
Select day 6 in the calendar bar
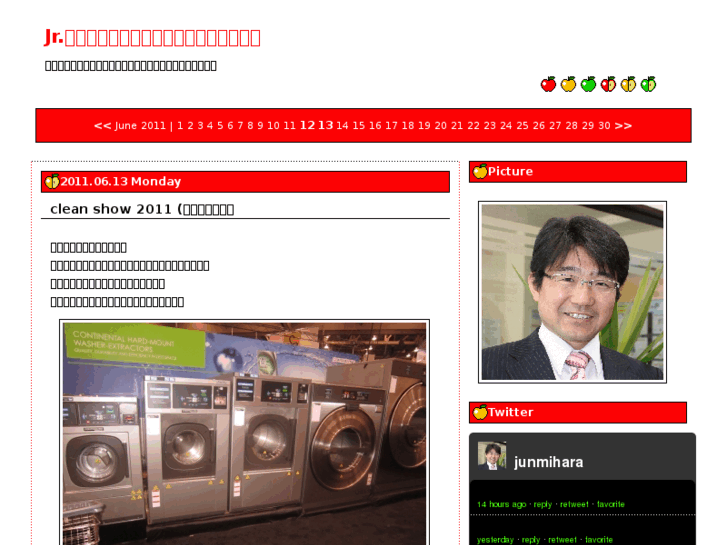point(230,126)
